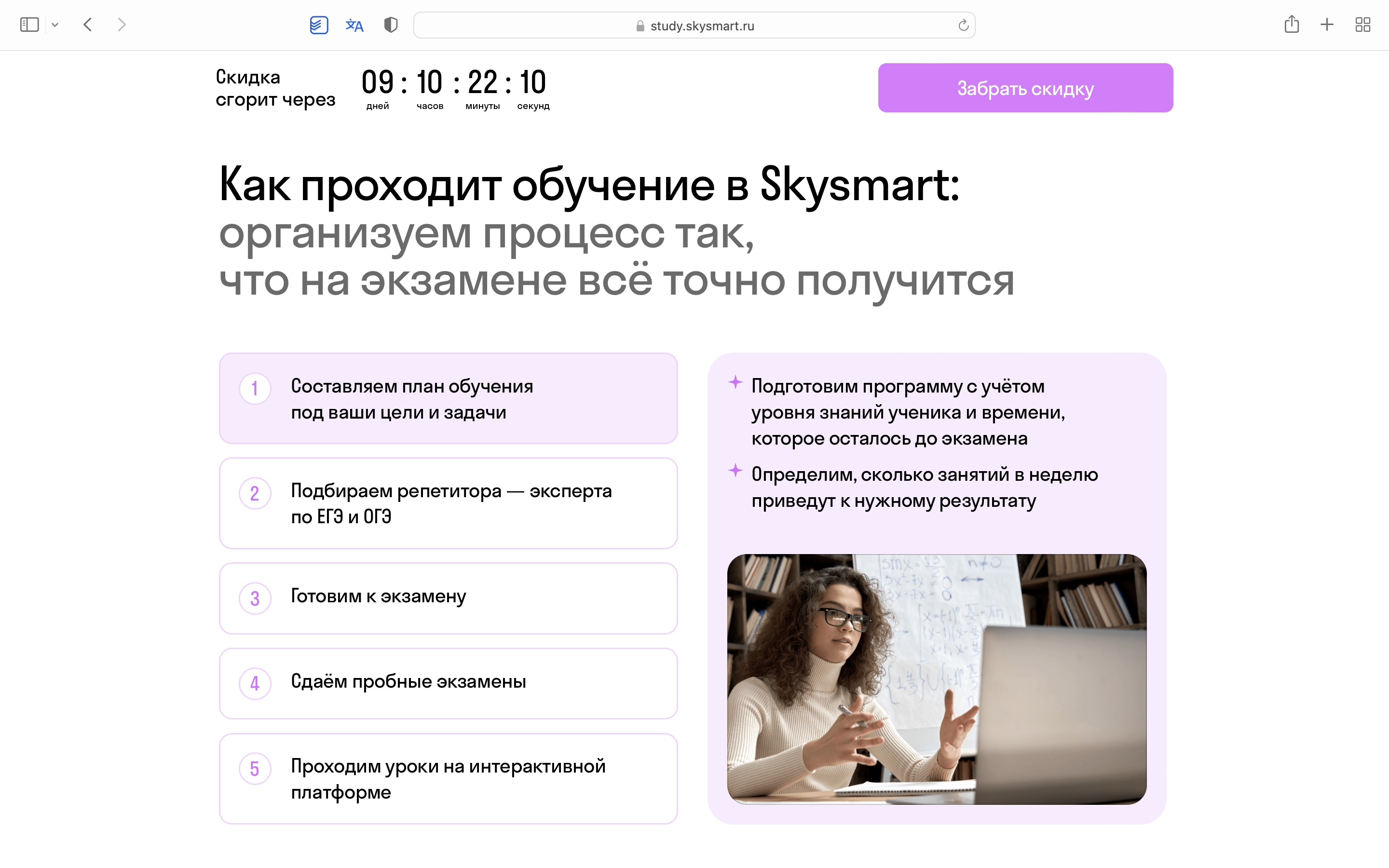
Task: Click the number 4 circle badge
Action: pos(255,684)
